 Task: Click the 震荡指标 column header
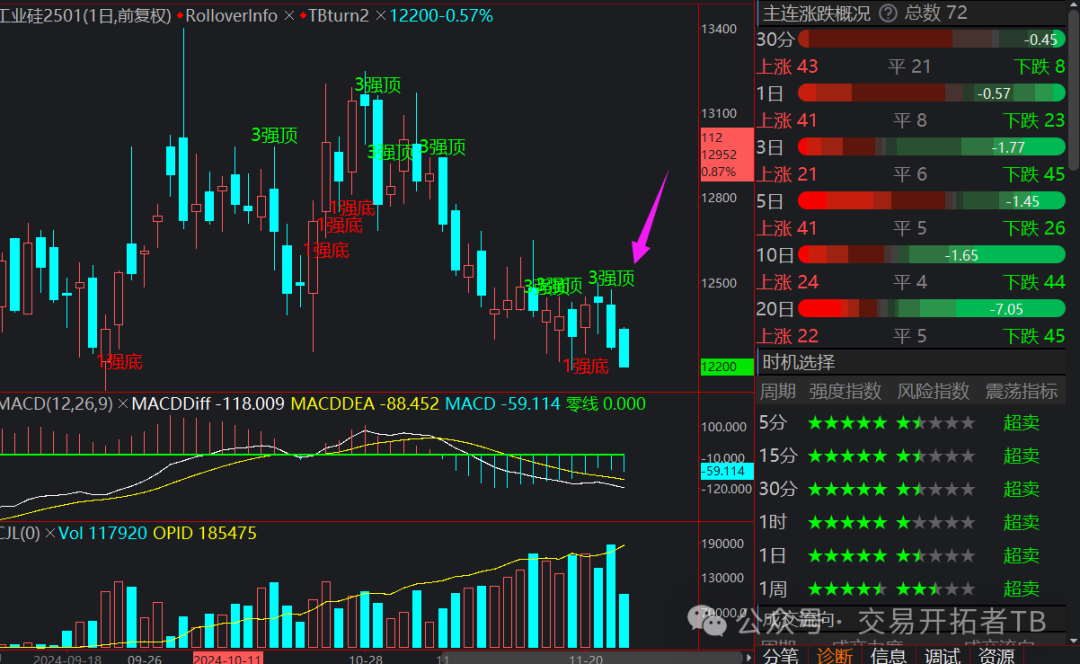1021,391
